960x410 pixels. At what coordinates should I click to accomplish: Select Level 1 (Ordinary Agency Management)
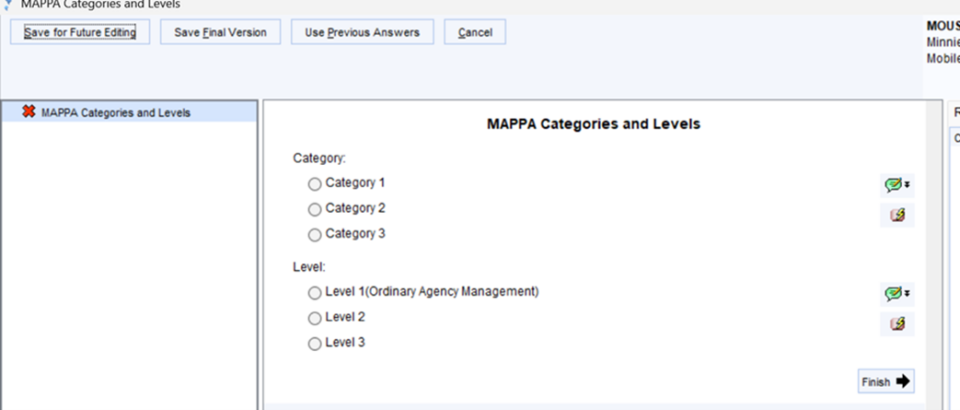(x=315, y=293)
